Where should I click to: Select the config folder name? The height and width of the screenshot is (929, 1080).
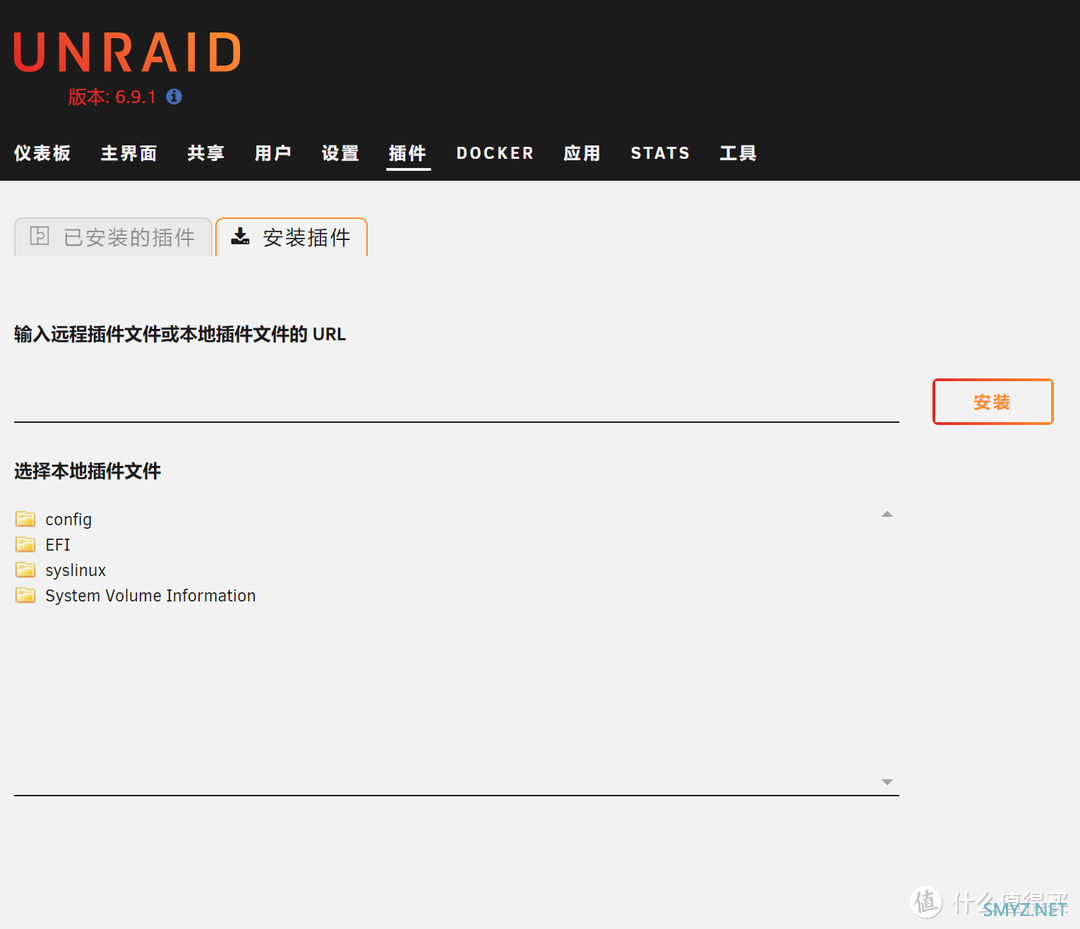point(68,519)
